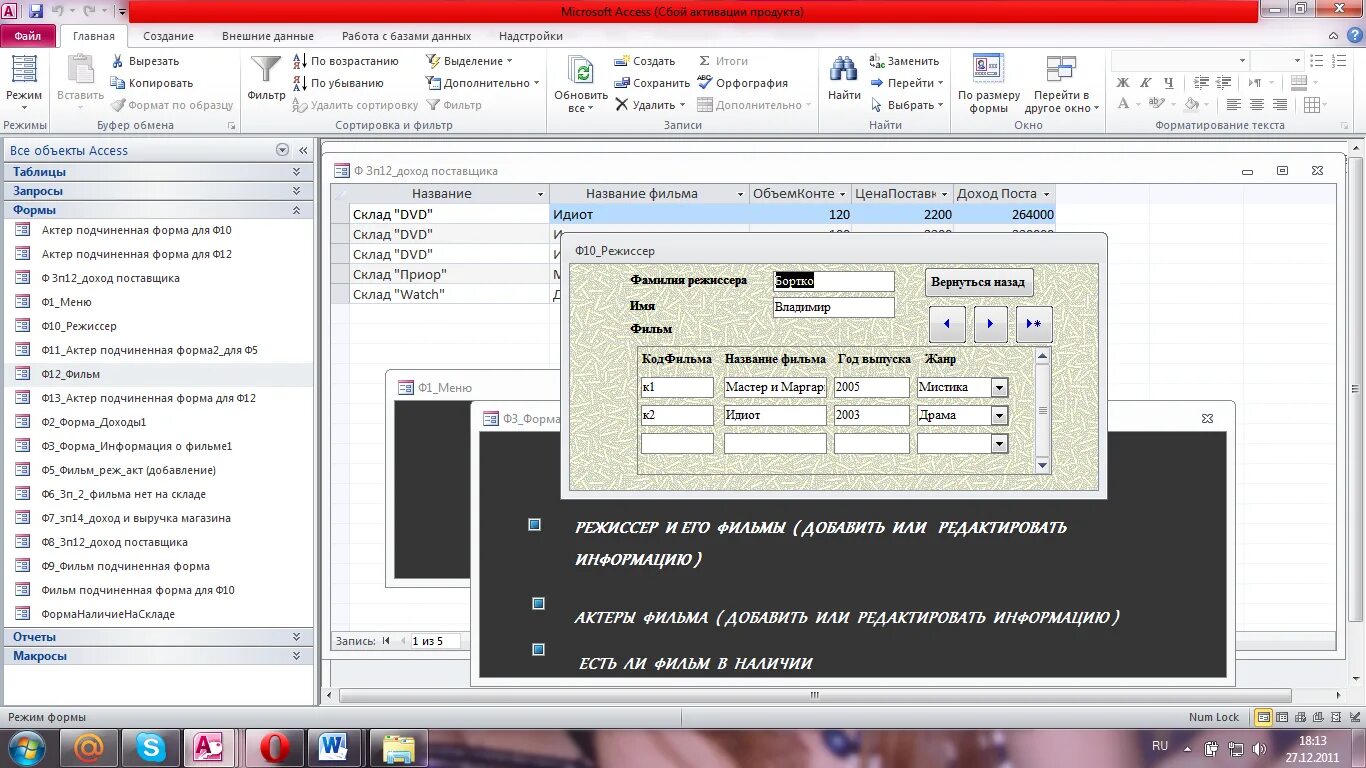Image resolution: width=1366 pixels, height=768 pixels.
Task: Sort ascending with По возрастанию
Action: point(345,61)
